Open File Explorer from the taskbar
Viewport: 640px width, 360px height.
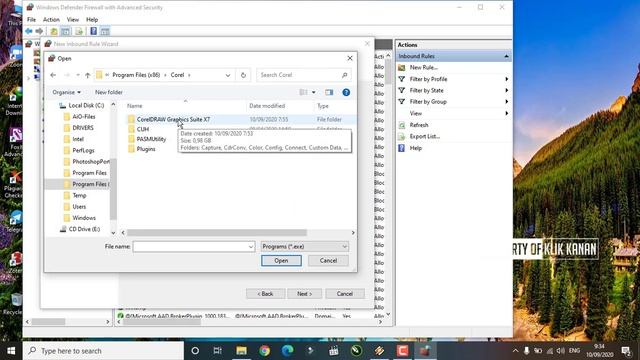click(241, 351)
